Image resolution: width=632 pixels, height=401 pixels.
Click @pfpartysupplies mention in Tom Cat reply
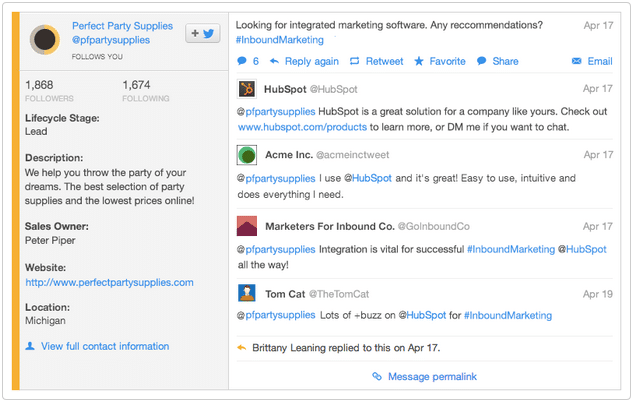point(276,315)
